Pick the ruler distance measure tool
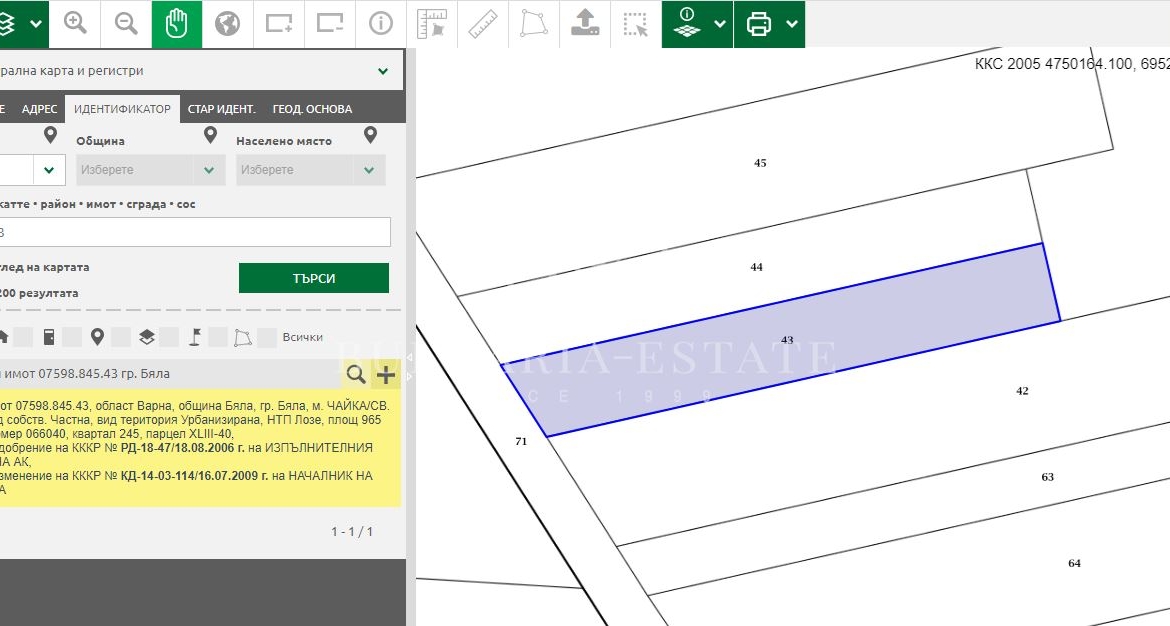The height and width of the screenshot is (626, 1170). pos(483,23)
